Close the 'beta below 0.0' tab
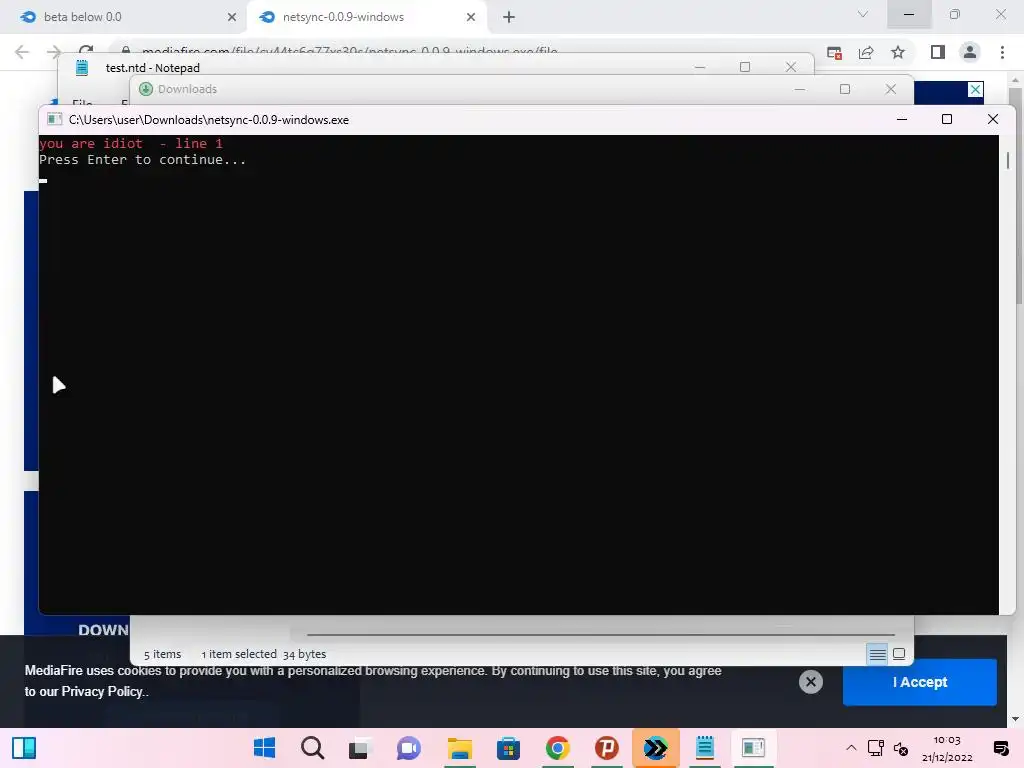This screenshot has height=768, width=1024. [232, 17]
